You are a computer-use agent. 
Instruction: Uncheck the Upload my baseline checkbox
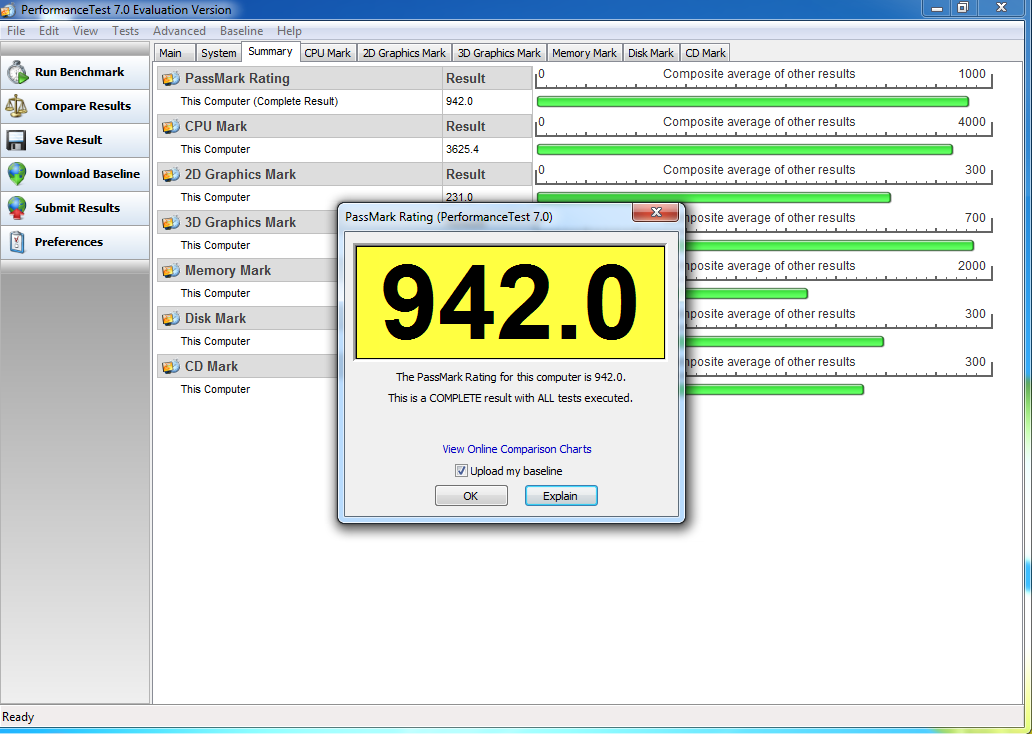(x=461, y=471)
